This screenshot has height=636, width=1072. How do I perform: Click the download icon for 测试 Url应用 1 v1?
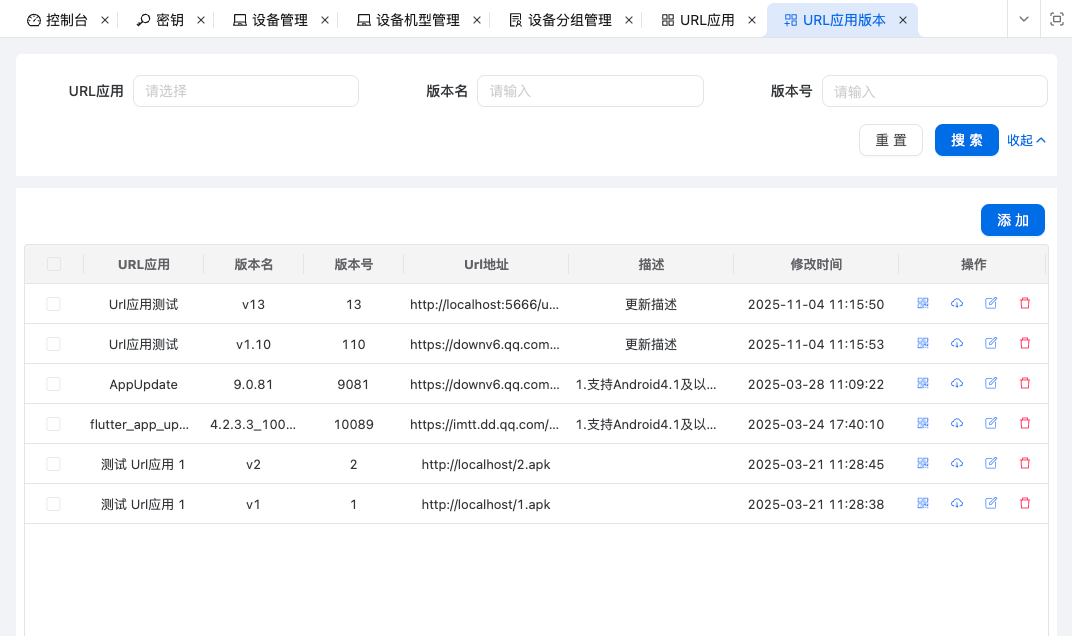point(956,503)
